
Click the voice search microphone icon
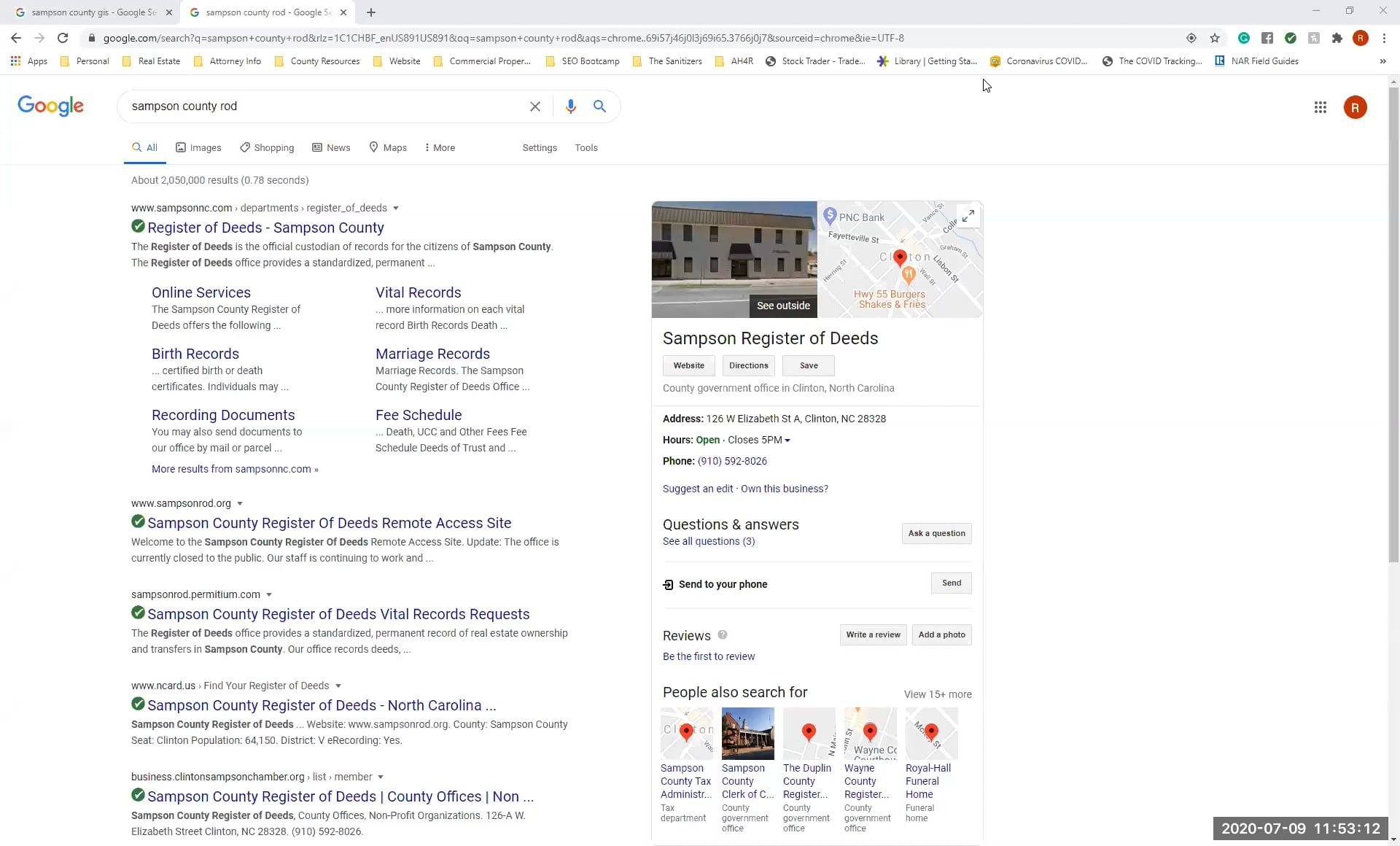pos(570,106)
